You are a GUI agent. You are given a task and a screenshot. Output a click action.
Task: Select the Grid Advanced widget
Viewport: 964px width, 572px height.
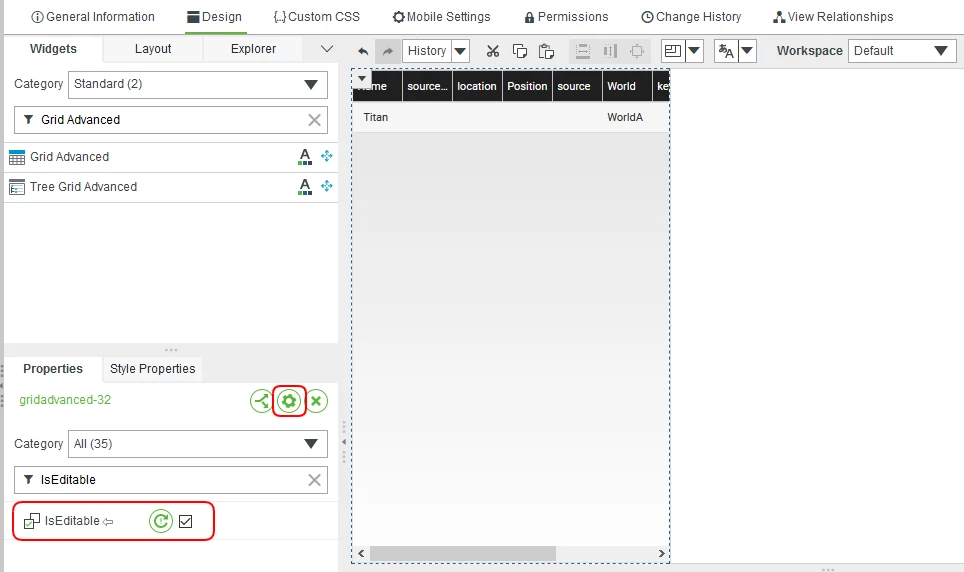coord(171,157)
